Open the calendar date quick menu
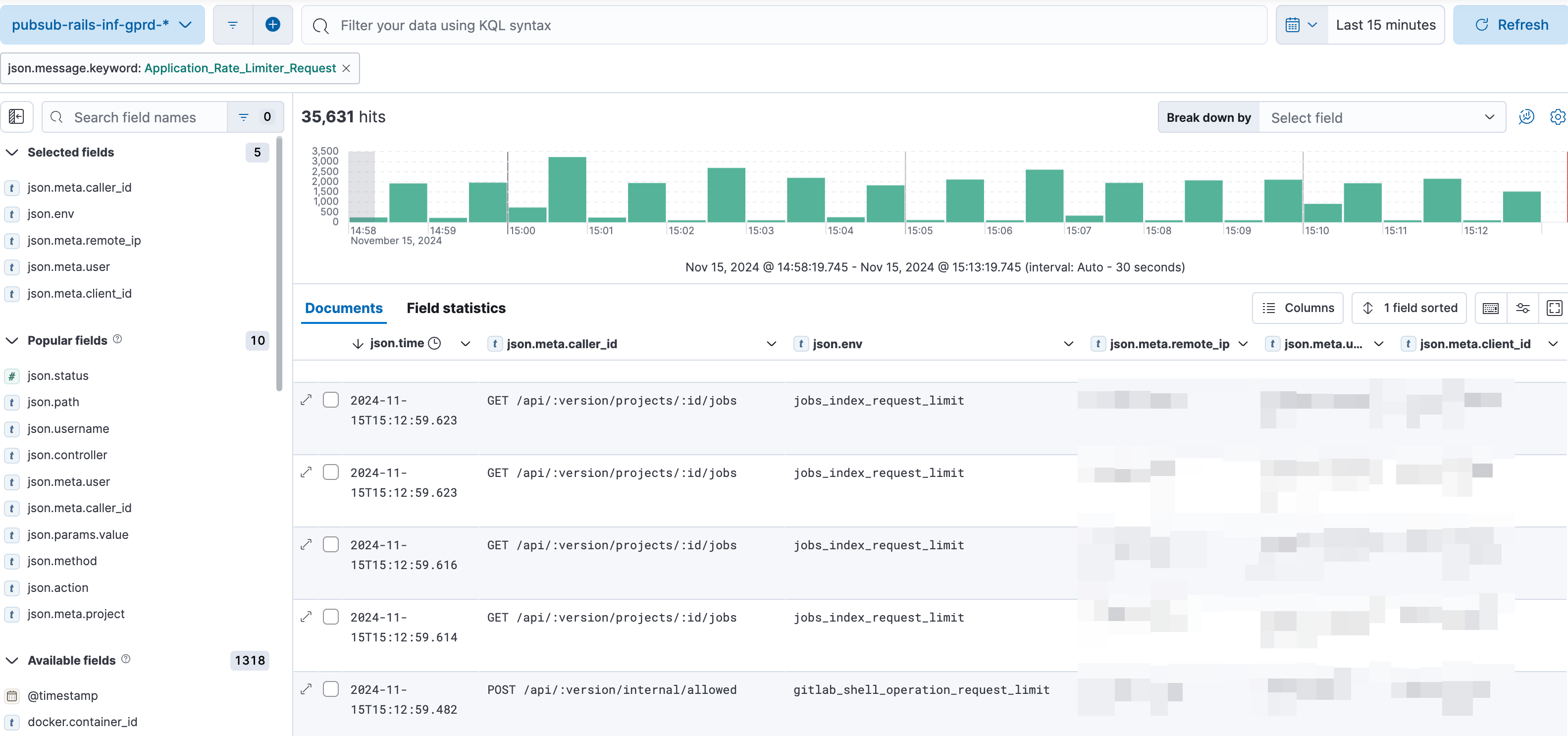Image resolution: width=1568 pixels, height=736 pixels. (x=1302, y=25)
